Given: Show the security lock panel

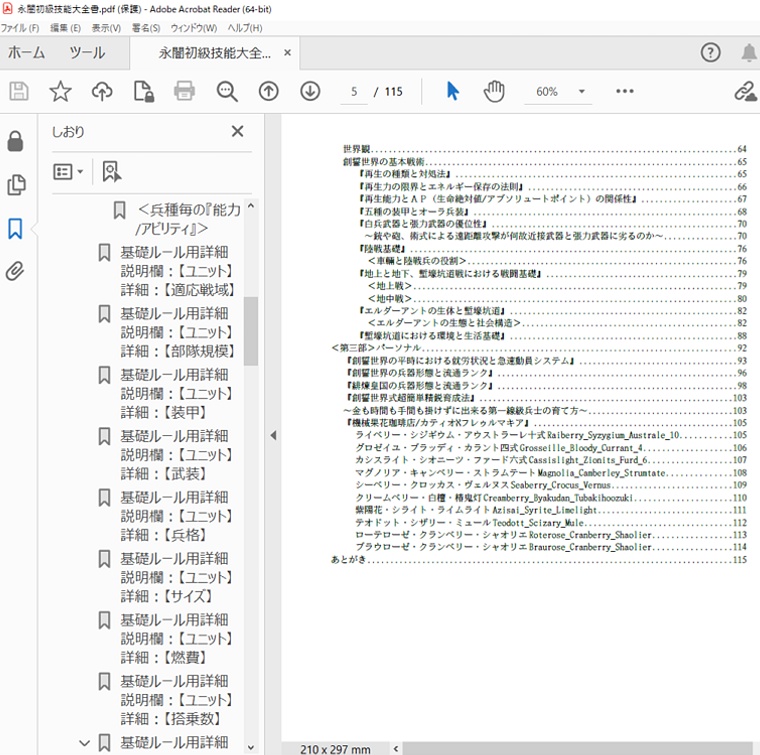Looking at the screenshot, I should click(x=15, y=141).
